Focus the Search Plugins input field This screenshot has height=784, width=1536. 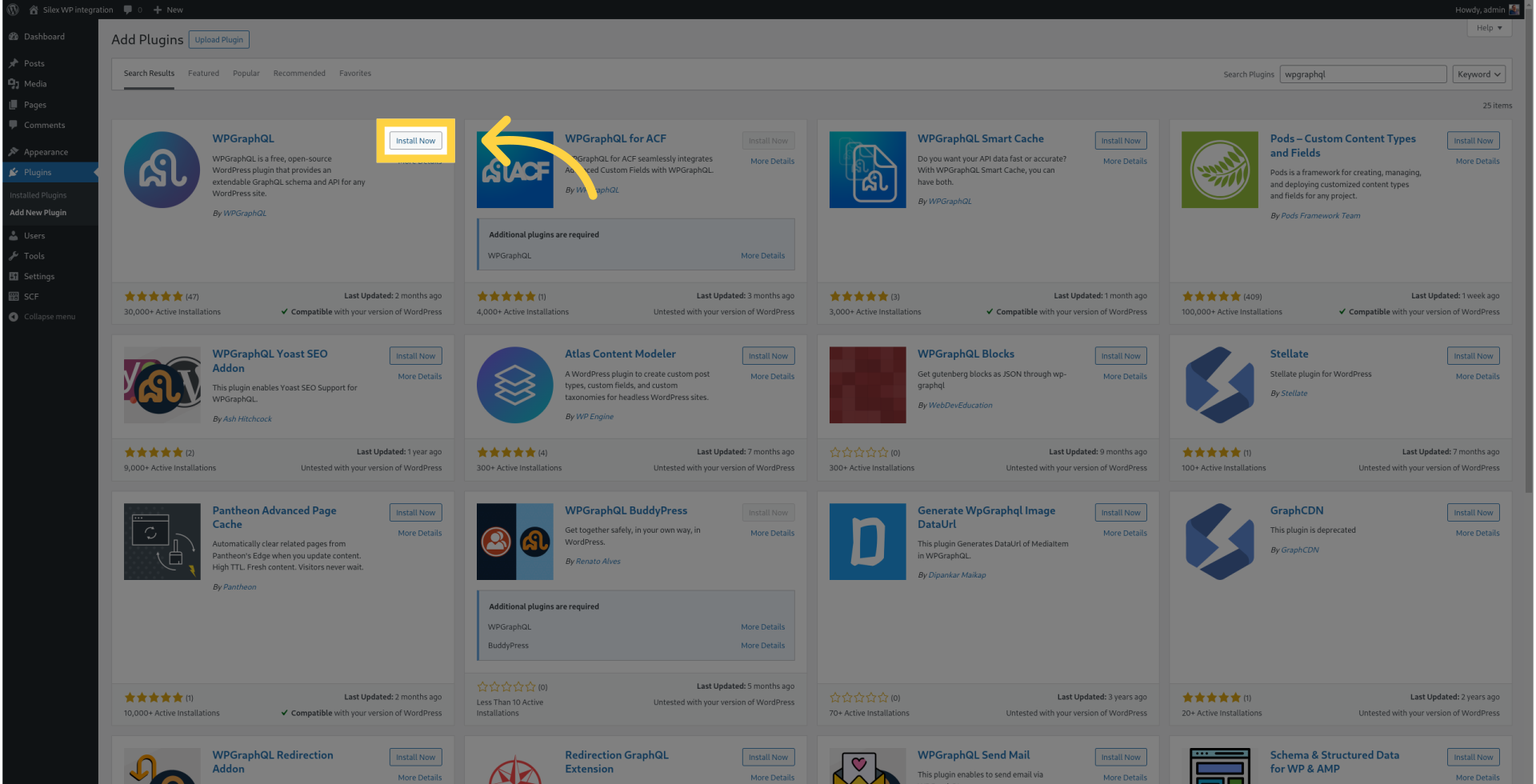click(x=1363, y=74)
